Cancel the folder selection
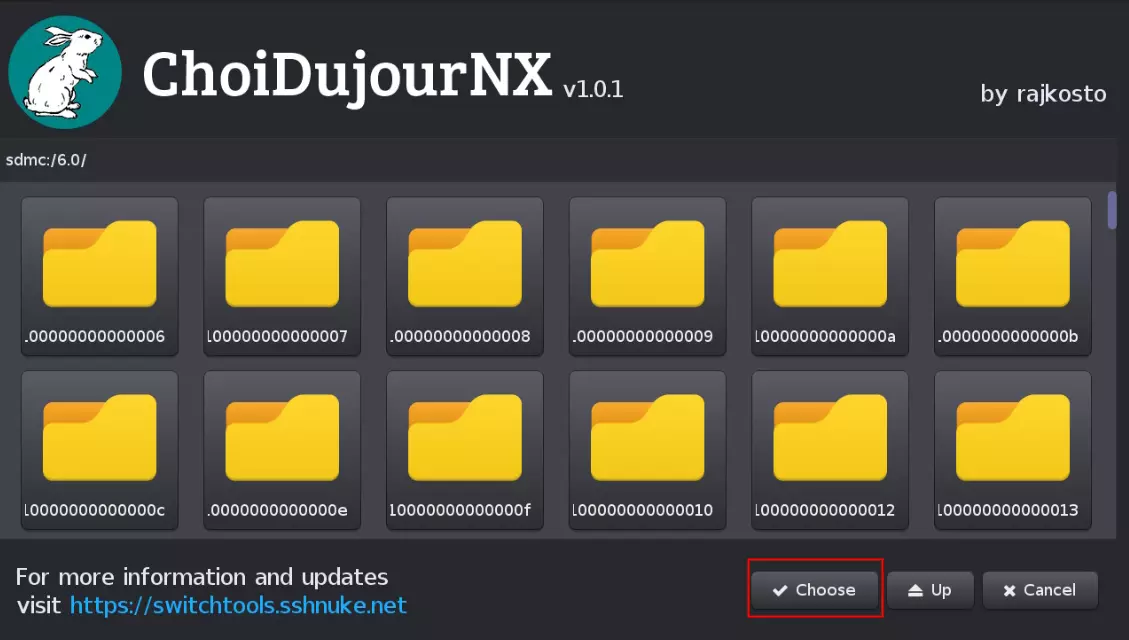The width and height of the screenshot is (1129, 640). [x=1040, y=590]
